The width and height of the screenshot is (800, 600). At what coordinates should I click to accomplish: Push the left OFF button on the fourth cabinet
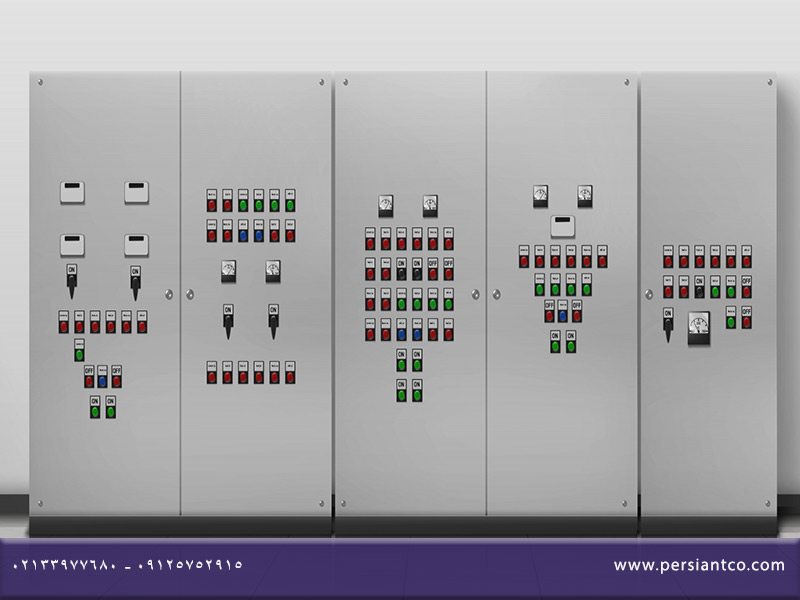(549, 311)
